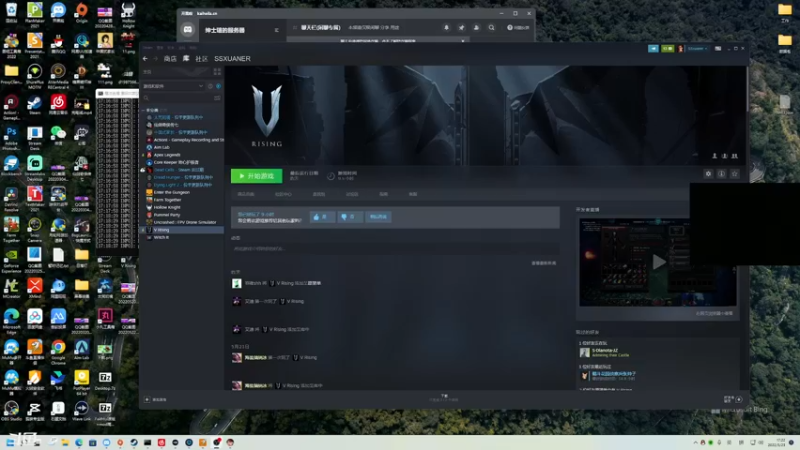Open the Store tab in Steam
800x450 pixels.
[170, 59]
